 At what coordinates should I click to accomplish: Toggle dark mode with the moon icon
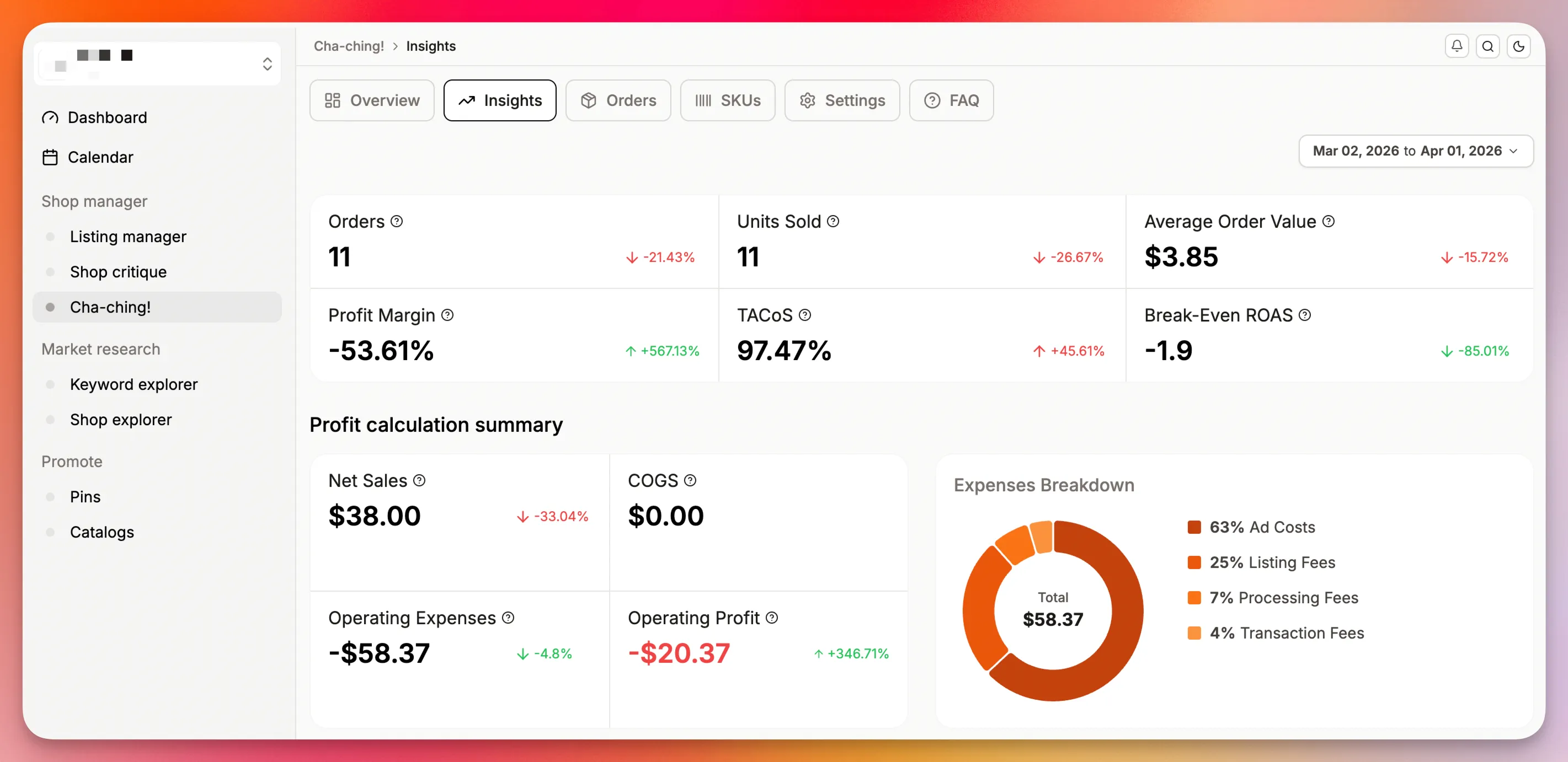pos(1519,46)
